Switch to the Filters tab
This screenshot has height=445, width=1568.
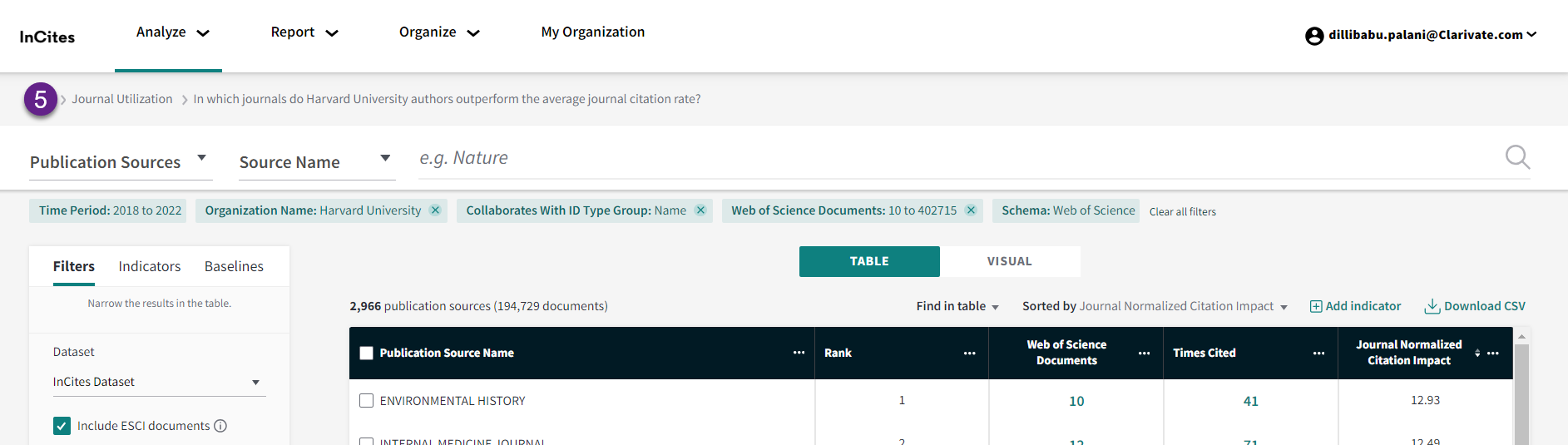74,266
